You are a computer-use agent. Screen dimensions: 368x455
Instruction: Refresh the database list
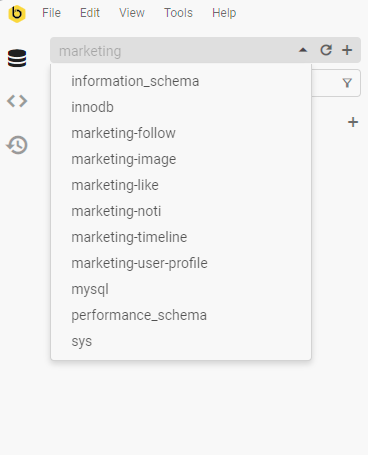coord(326,50)
